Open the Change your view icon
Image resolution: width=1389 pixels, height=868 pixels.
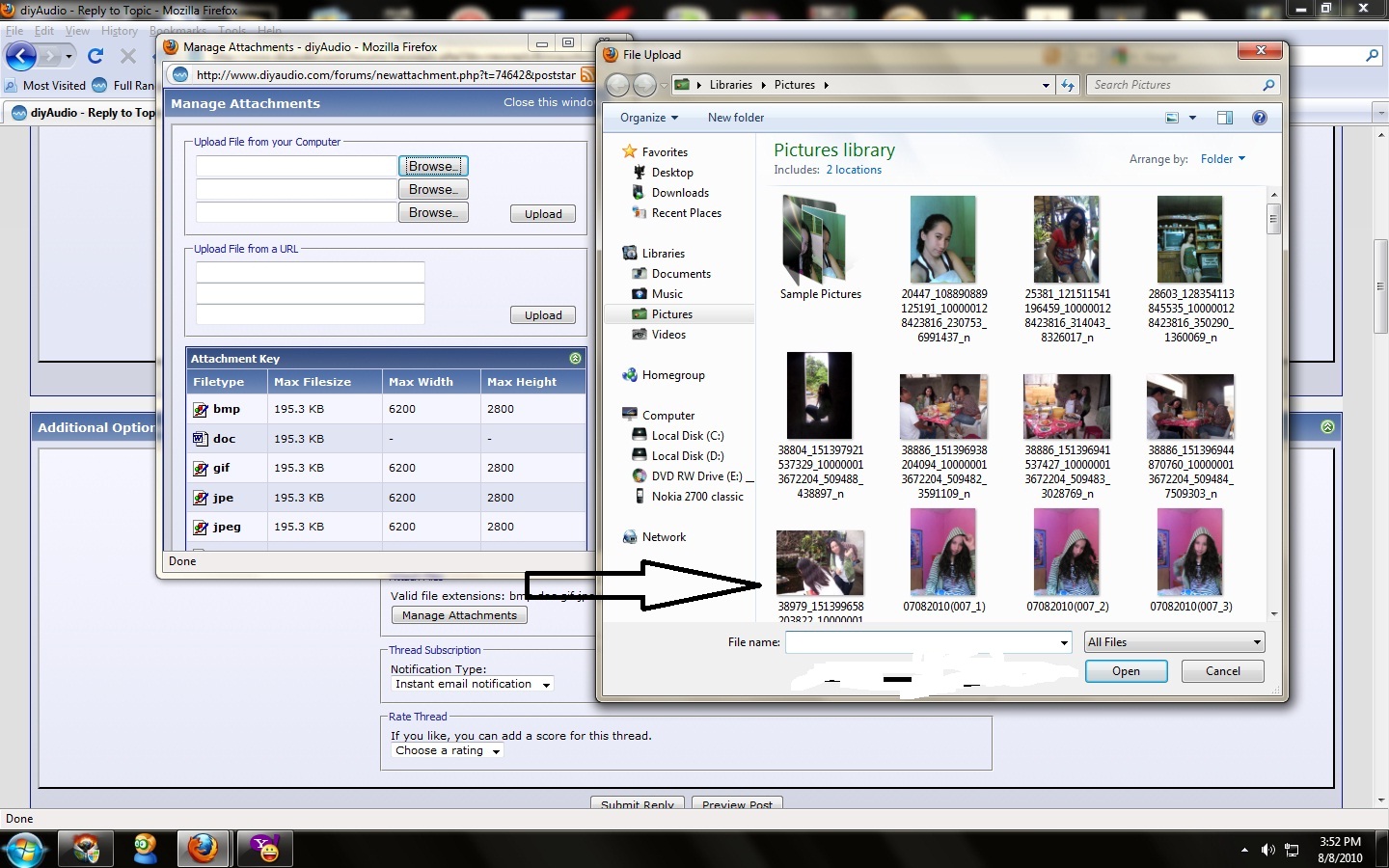point(1172,118)
